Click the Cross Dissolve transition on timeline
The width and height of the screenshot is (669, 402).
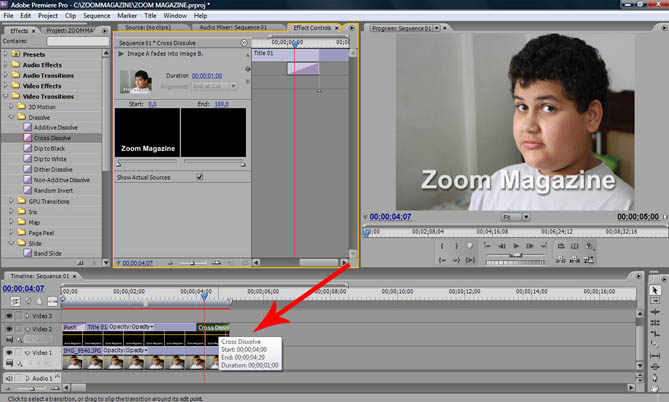[214, 328]
